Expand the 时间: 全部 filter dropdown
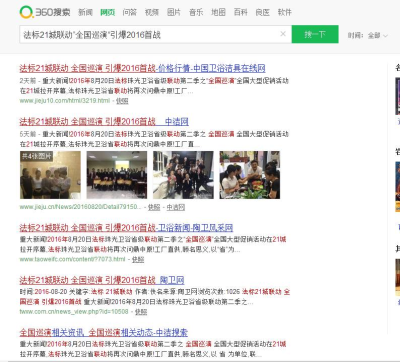Screen dimensions: 400x362 click(x=368, y=35)
